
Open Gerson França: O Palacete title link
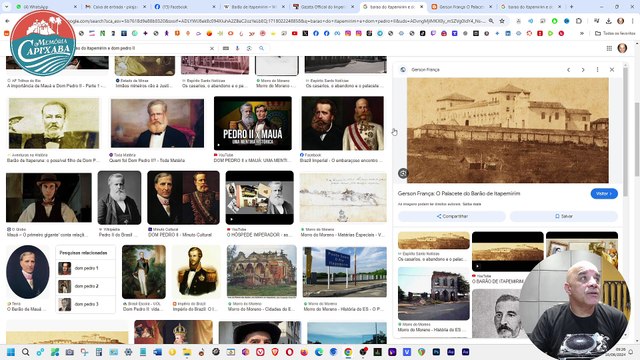click(459, 193)
